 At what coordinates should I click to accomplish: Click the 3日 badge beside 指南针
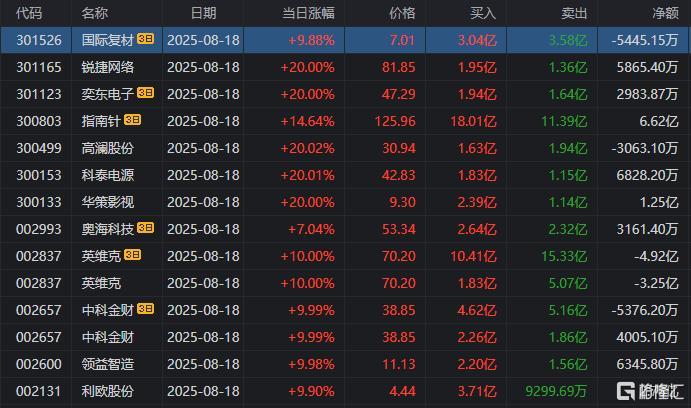click(x=132, y=119)
